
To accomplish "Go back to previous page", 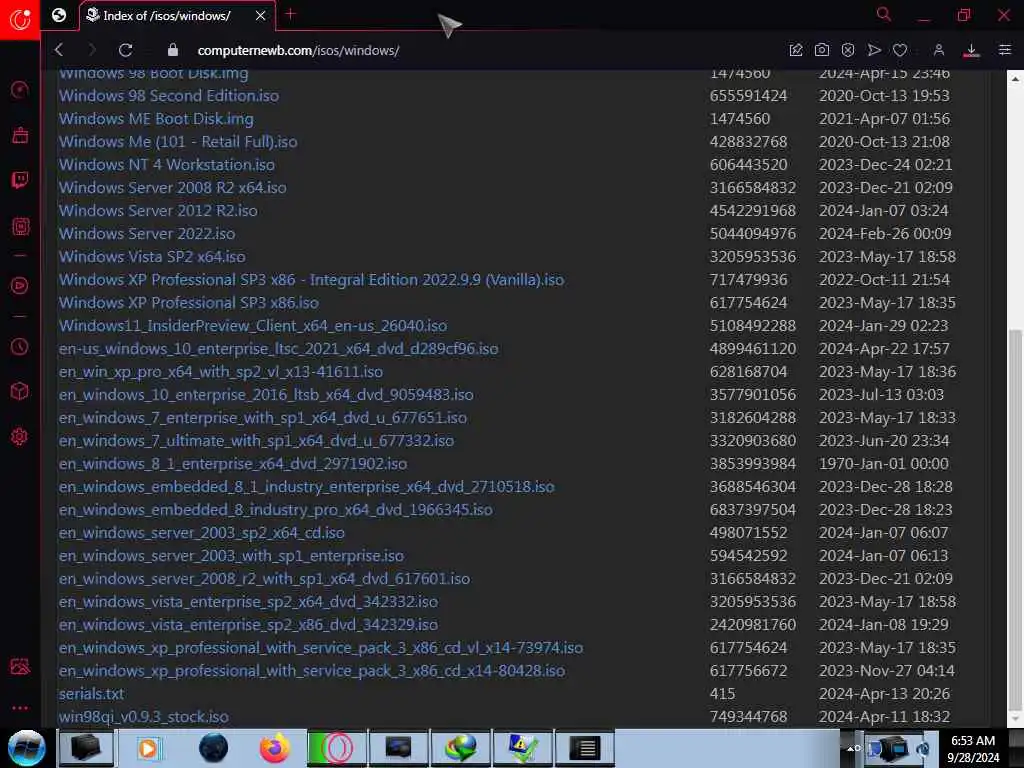I will point(59,50).
